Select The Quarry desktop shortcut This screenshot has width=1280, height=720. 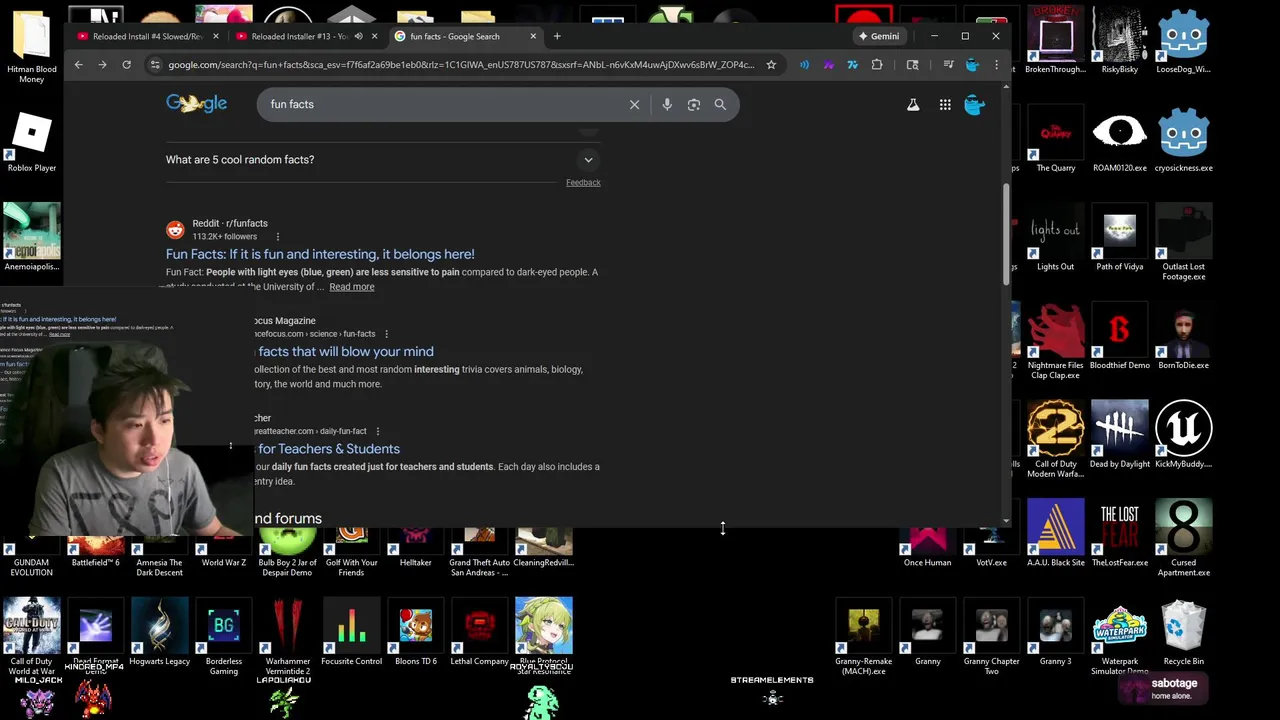click(x=1056, y=139)
